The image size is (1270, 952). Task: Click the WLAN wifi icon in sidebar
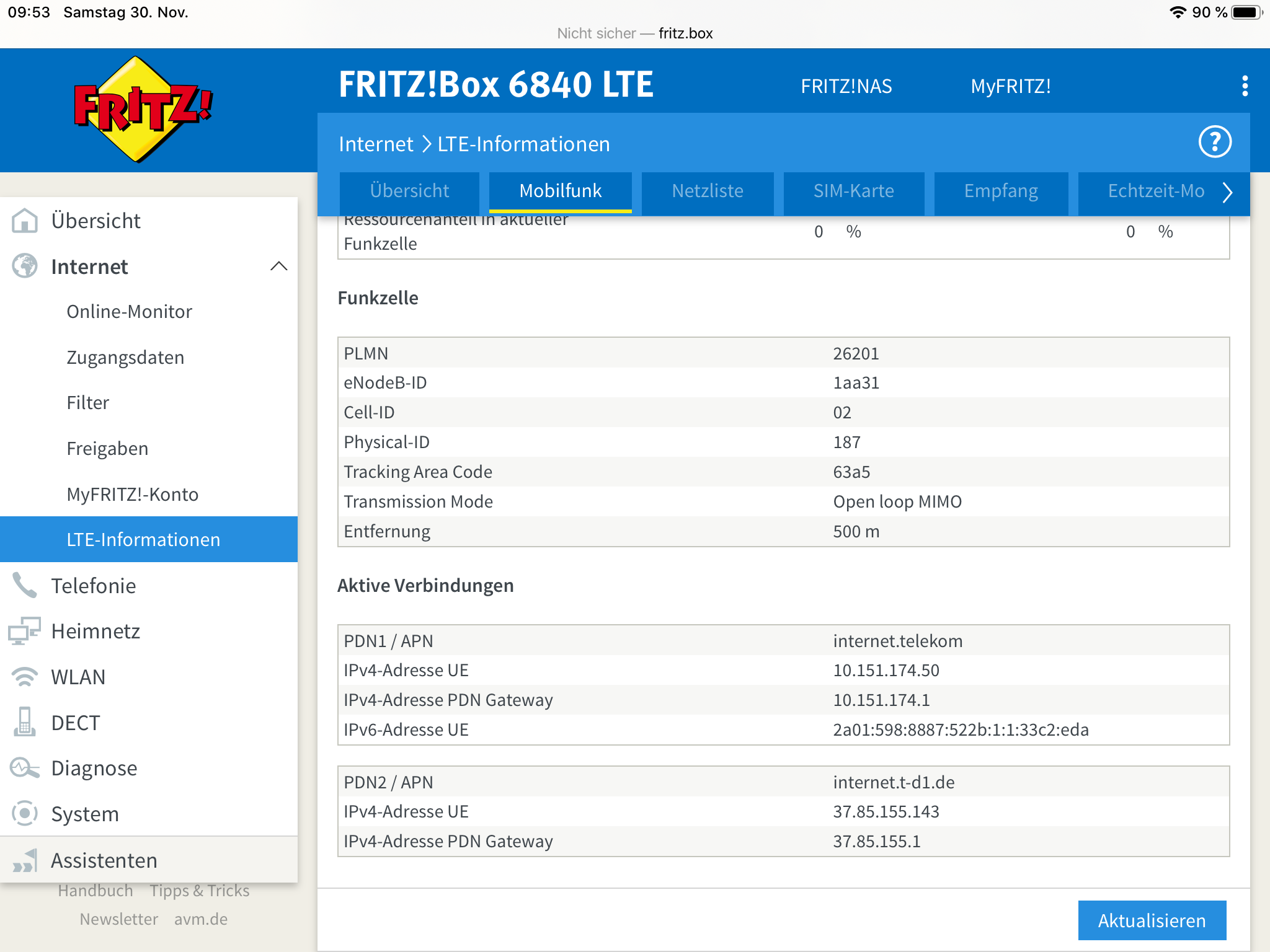tap(25, 677)
